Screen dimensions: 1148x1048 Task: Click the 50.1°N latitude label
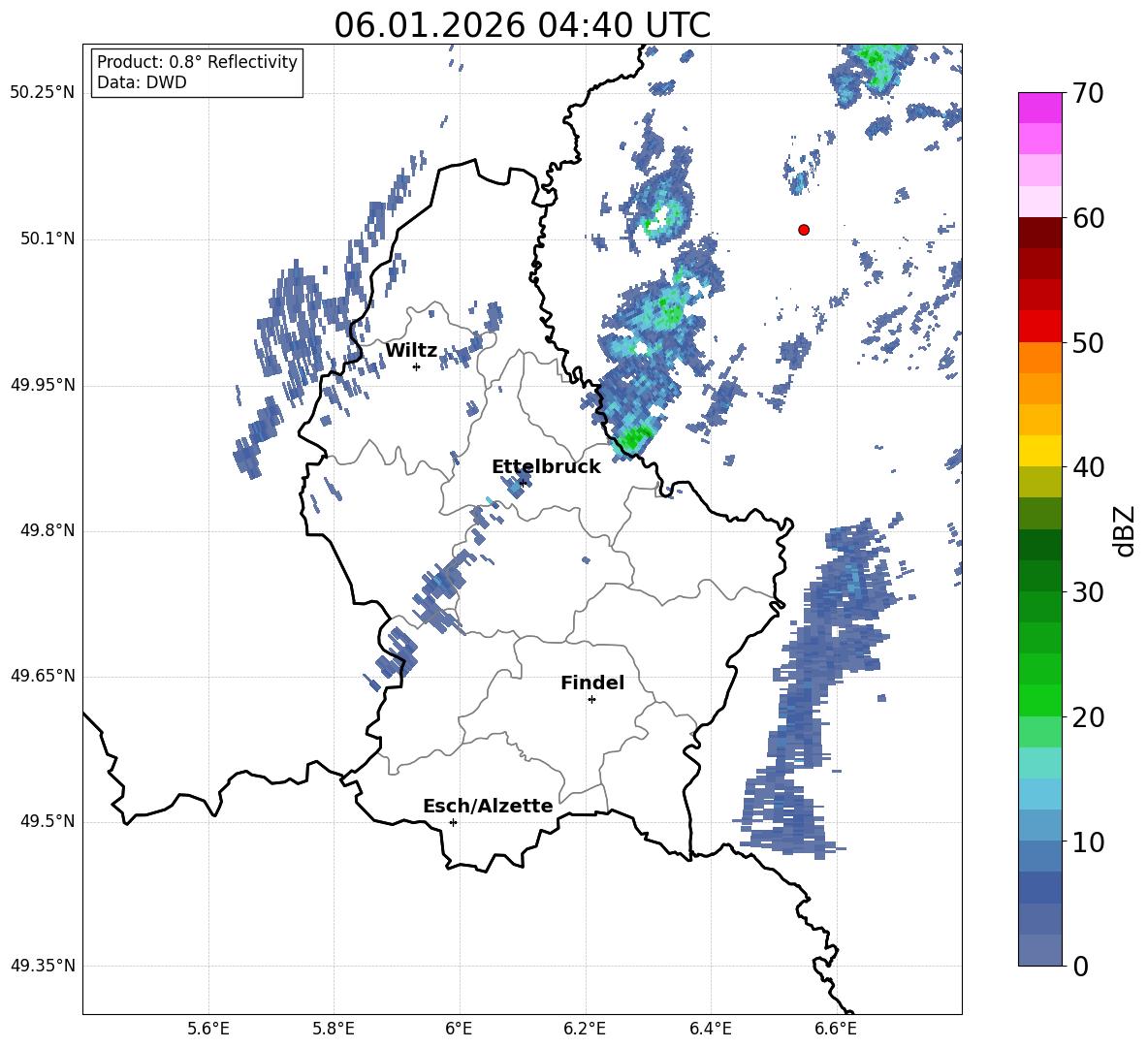tap(48, 238)
